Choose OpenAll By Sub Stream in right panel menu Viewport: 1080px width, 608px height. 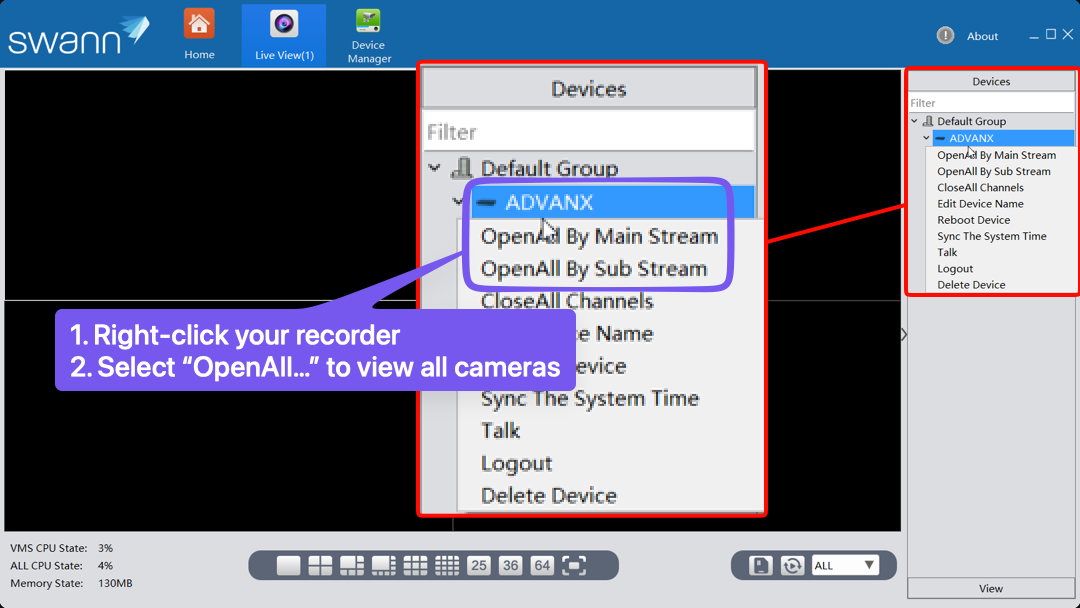click(x=993, y=171)
